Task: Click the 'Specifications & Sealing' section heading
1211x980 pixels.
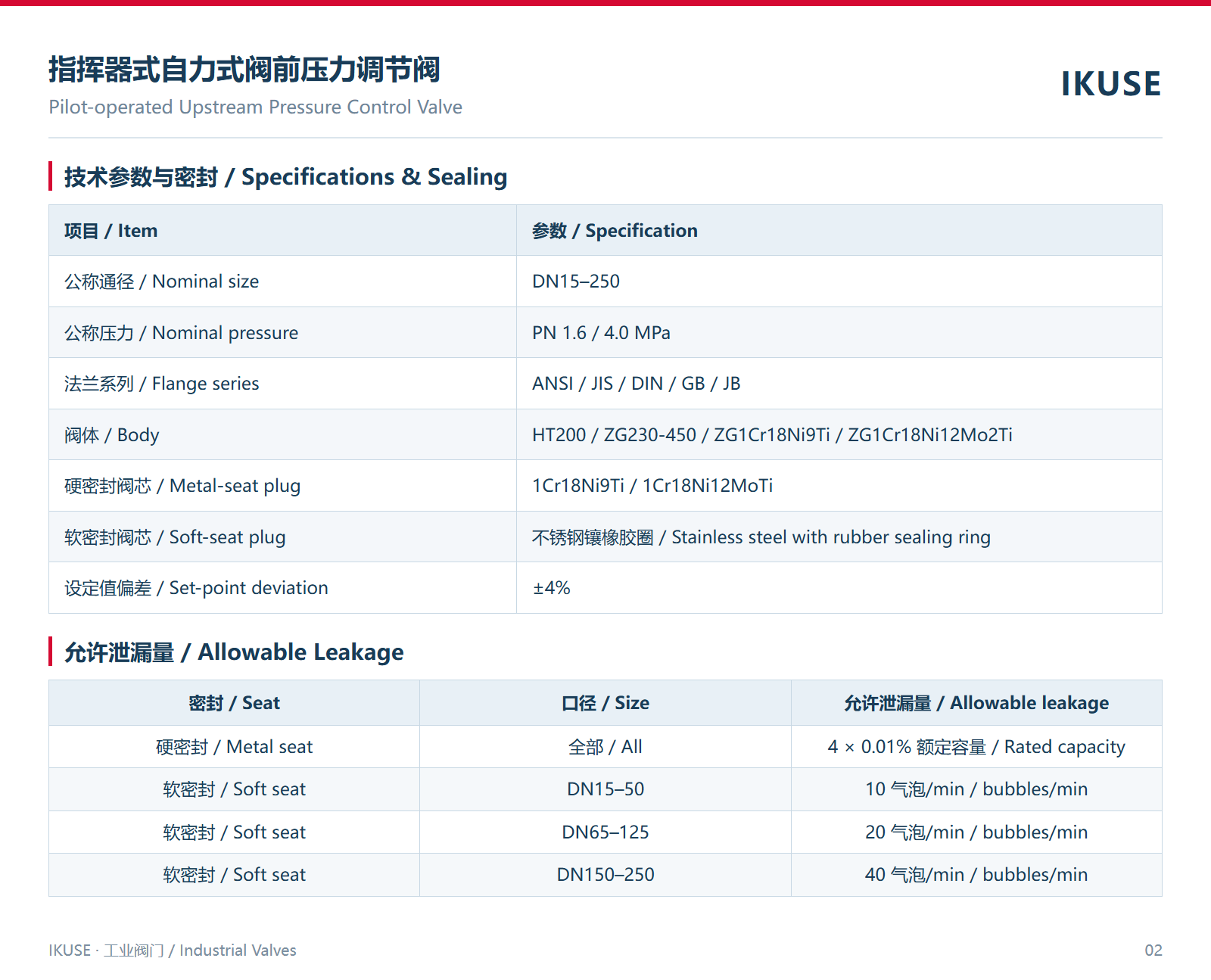Action: point(286,177)
